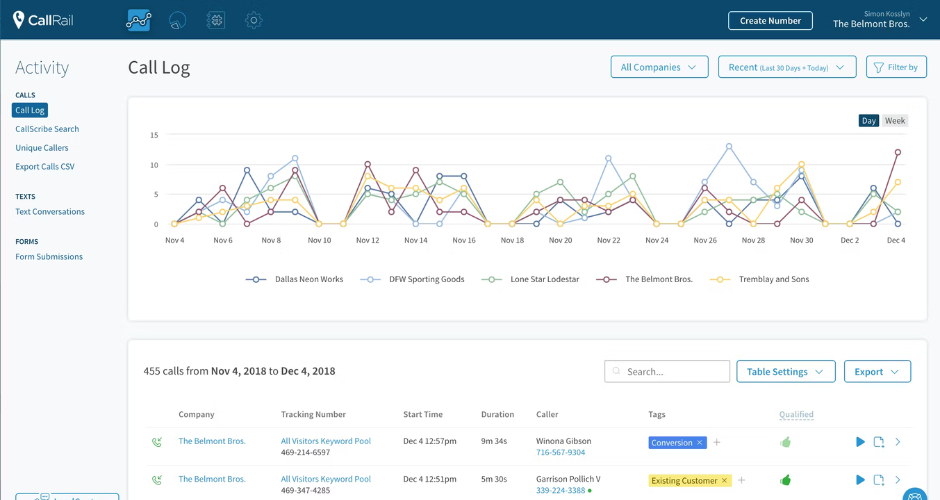Open the tracking settings chip icon
940x500 pixels.
[x=216, y=20]
